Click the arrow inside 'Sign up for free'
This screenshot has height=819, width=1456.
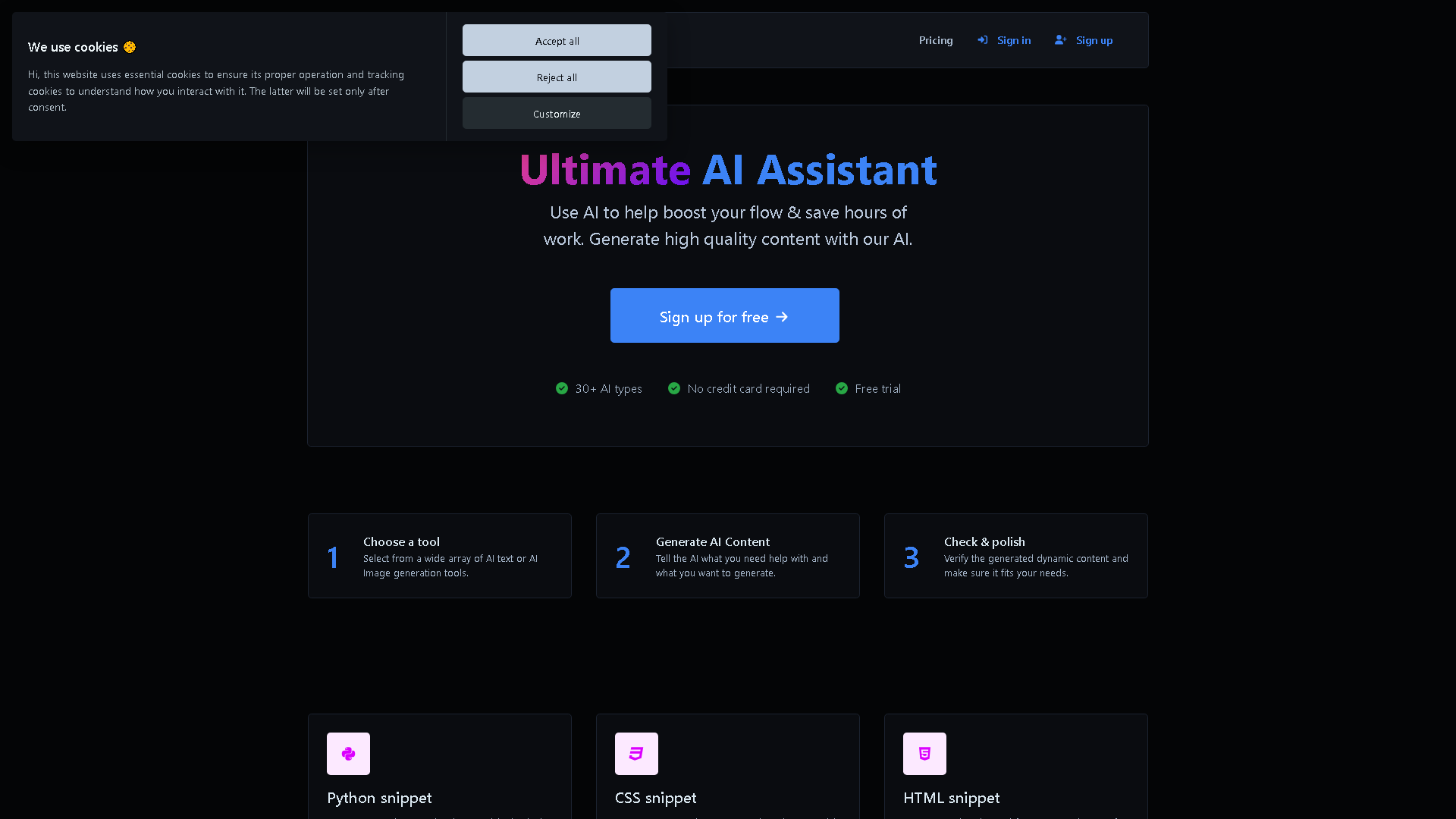[783, 316]
